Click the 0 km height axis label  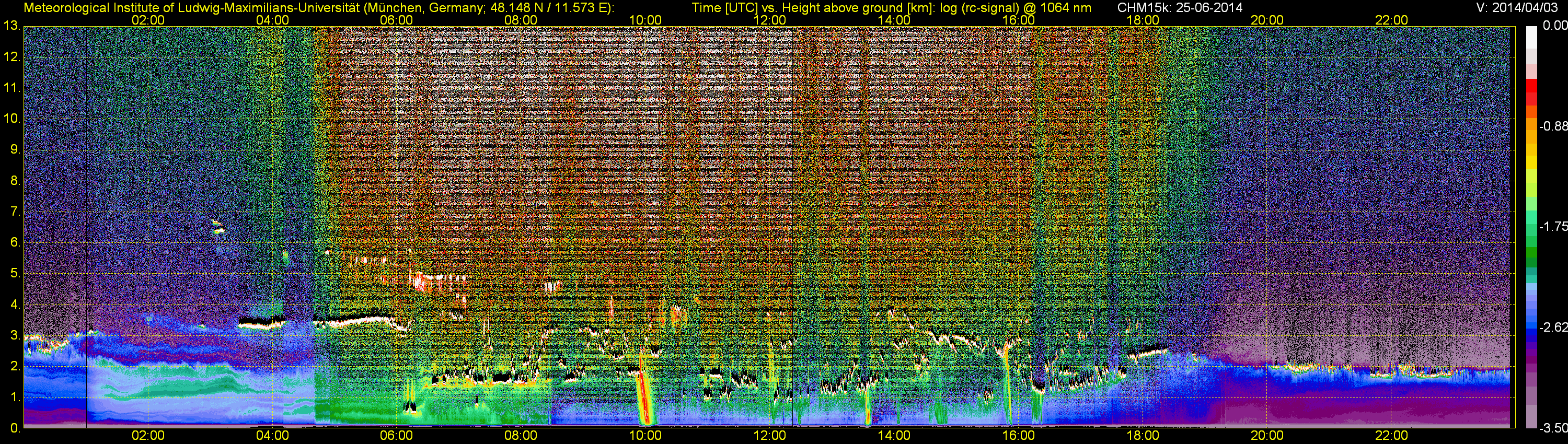(x=15, y=428)
